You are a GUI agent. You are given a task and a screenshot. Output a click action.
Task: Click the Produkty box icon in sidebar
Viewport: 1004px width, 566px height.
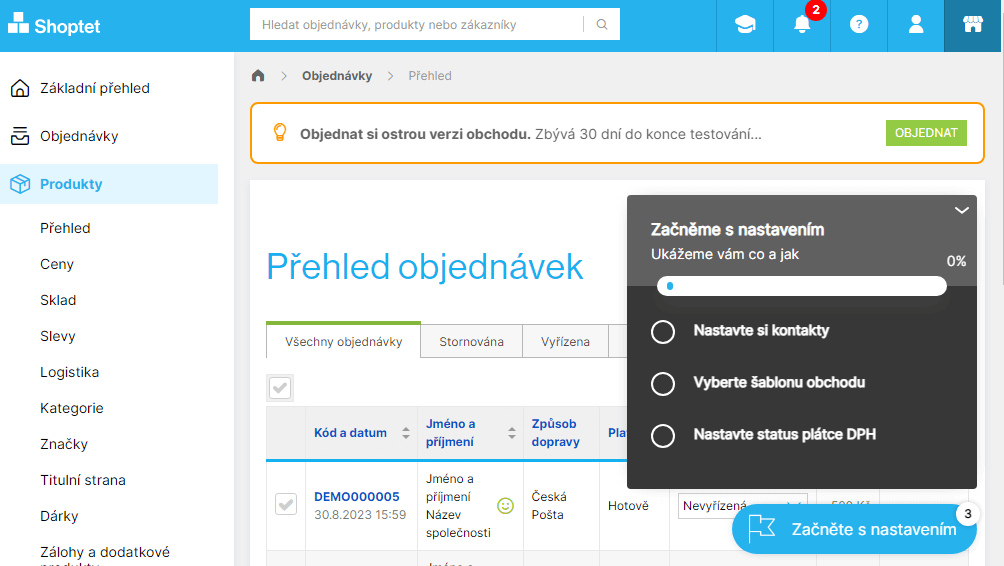tap(20, 184)
